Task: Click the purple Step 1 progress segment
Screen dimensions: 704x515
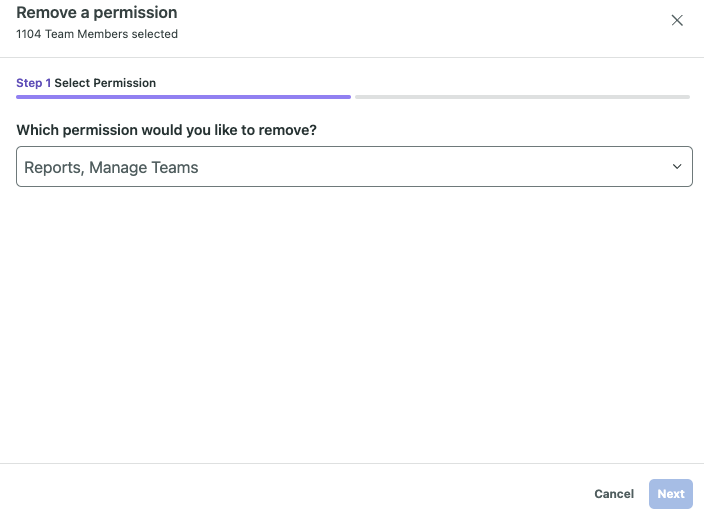Action: coord(183,97)
